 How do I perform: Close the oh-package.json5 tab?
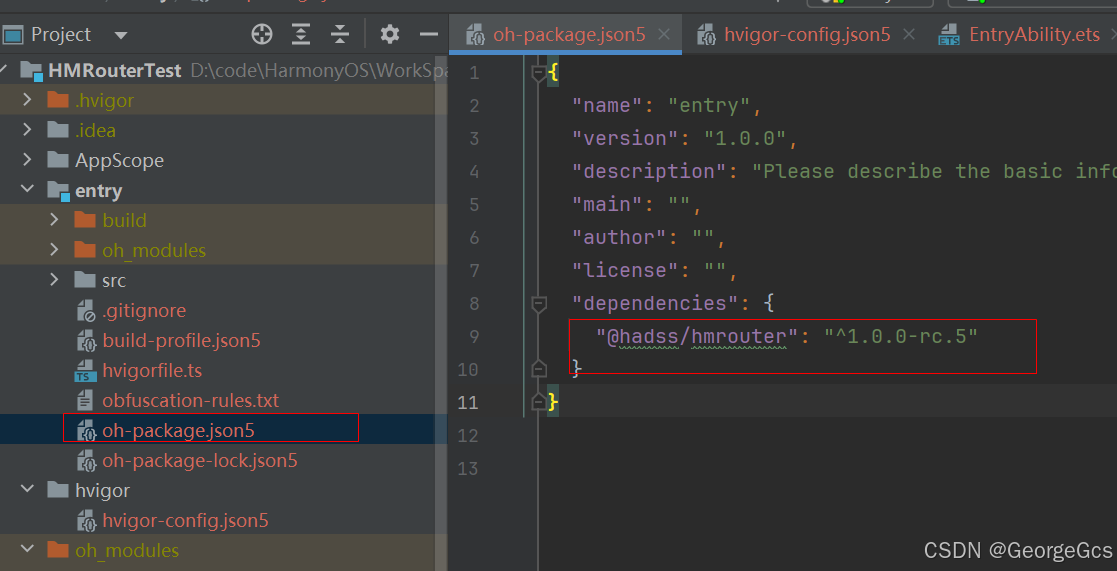pyautogui.click(x=664, y=34)
